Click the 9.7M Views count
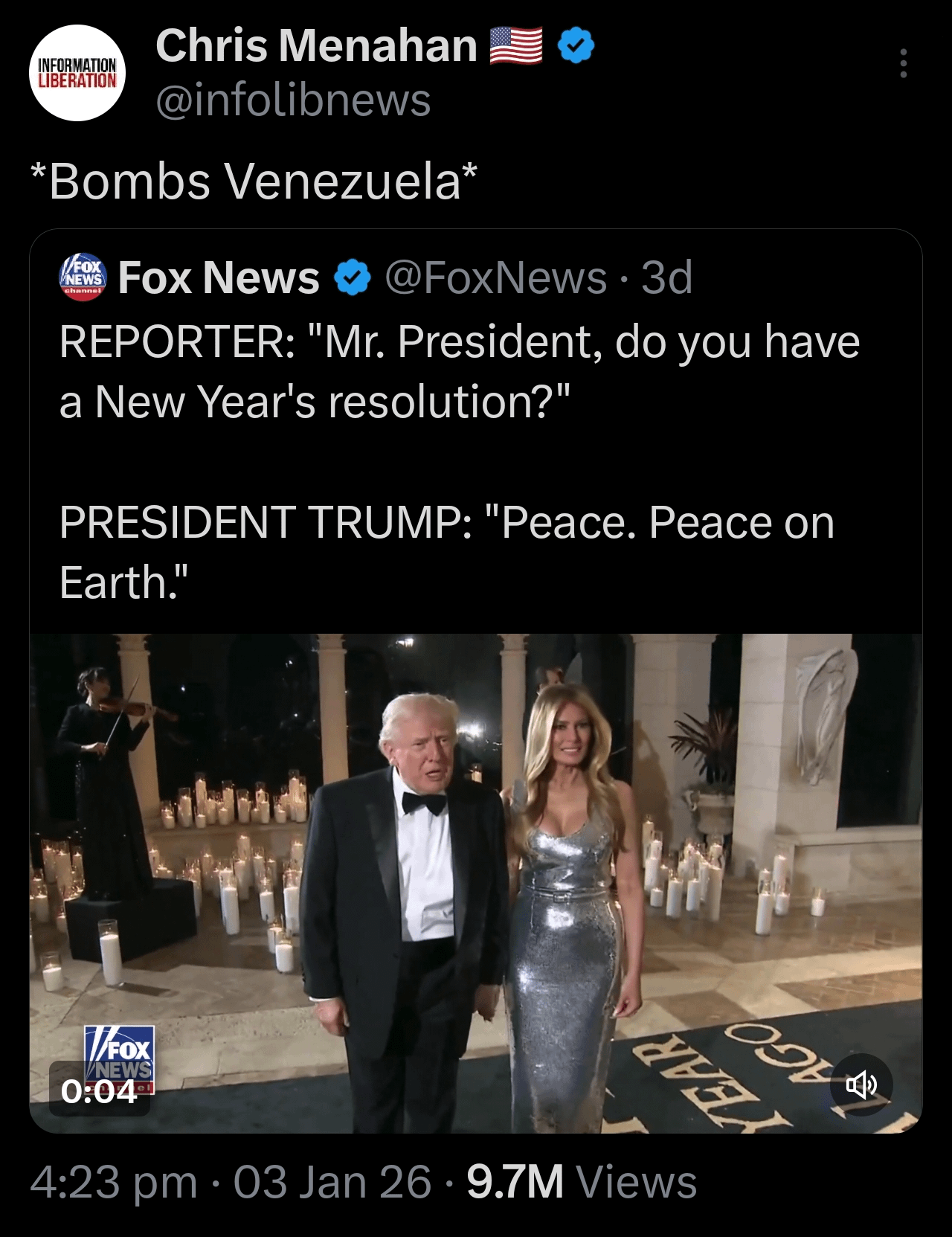Image resolution: width=952 pixels, height=1237 pixels. click(582, 1182)
